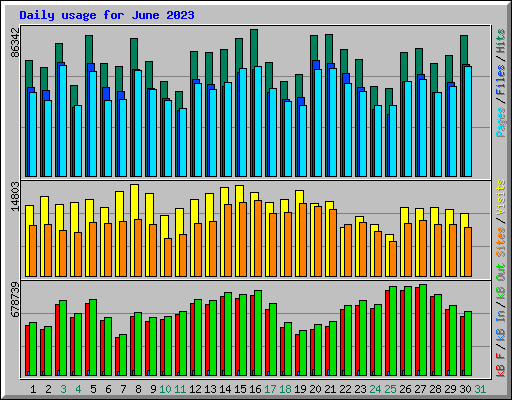Click the green kB Out bar for day 27

(x=423, y=330)
